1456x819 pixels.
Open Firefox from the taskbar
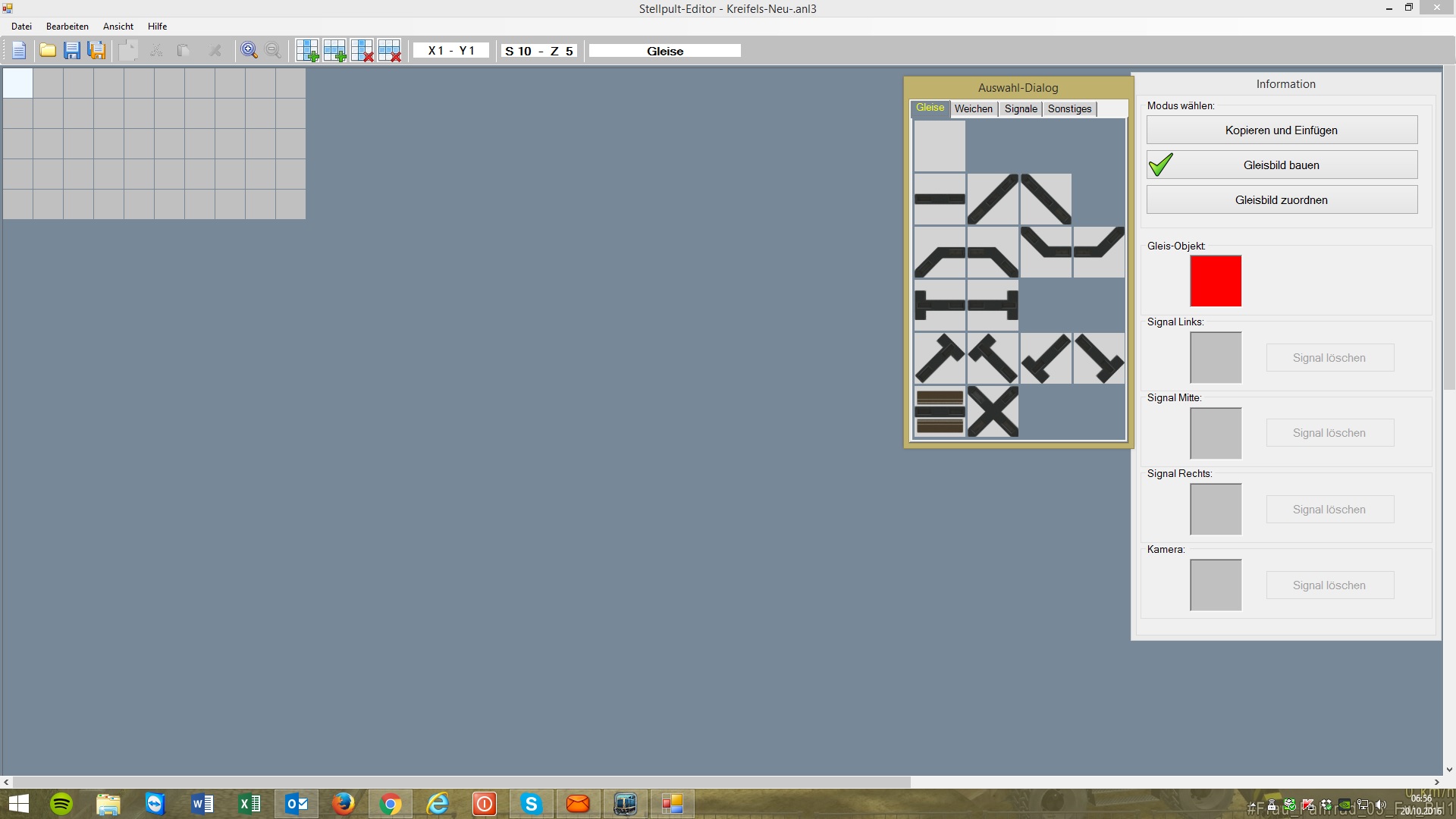pyautogui.click(x=344, y=804)
